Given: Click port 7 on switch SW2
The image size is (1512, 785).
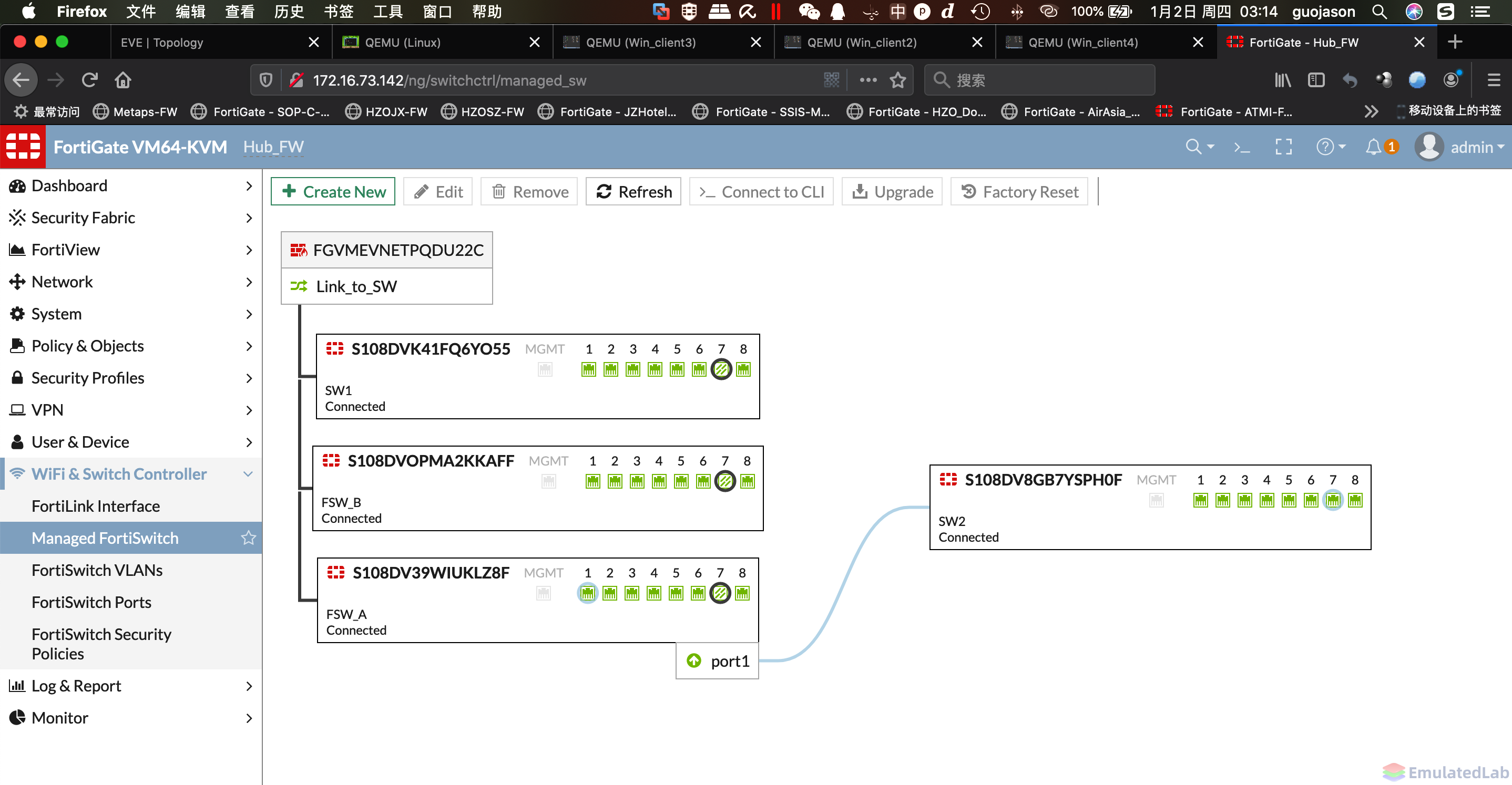Looking at the screenshot, I should coord(1332,500).
